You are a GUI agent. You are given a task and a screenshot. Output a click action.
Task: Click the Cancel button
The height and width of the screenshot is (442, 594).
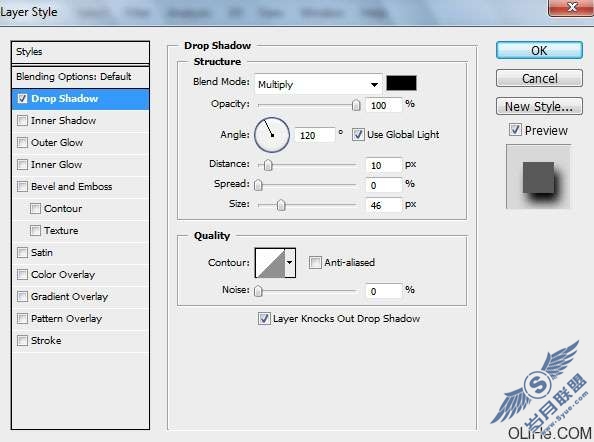coord(539,78)
